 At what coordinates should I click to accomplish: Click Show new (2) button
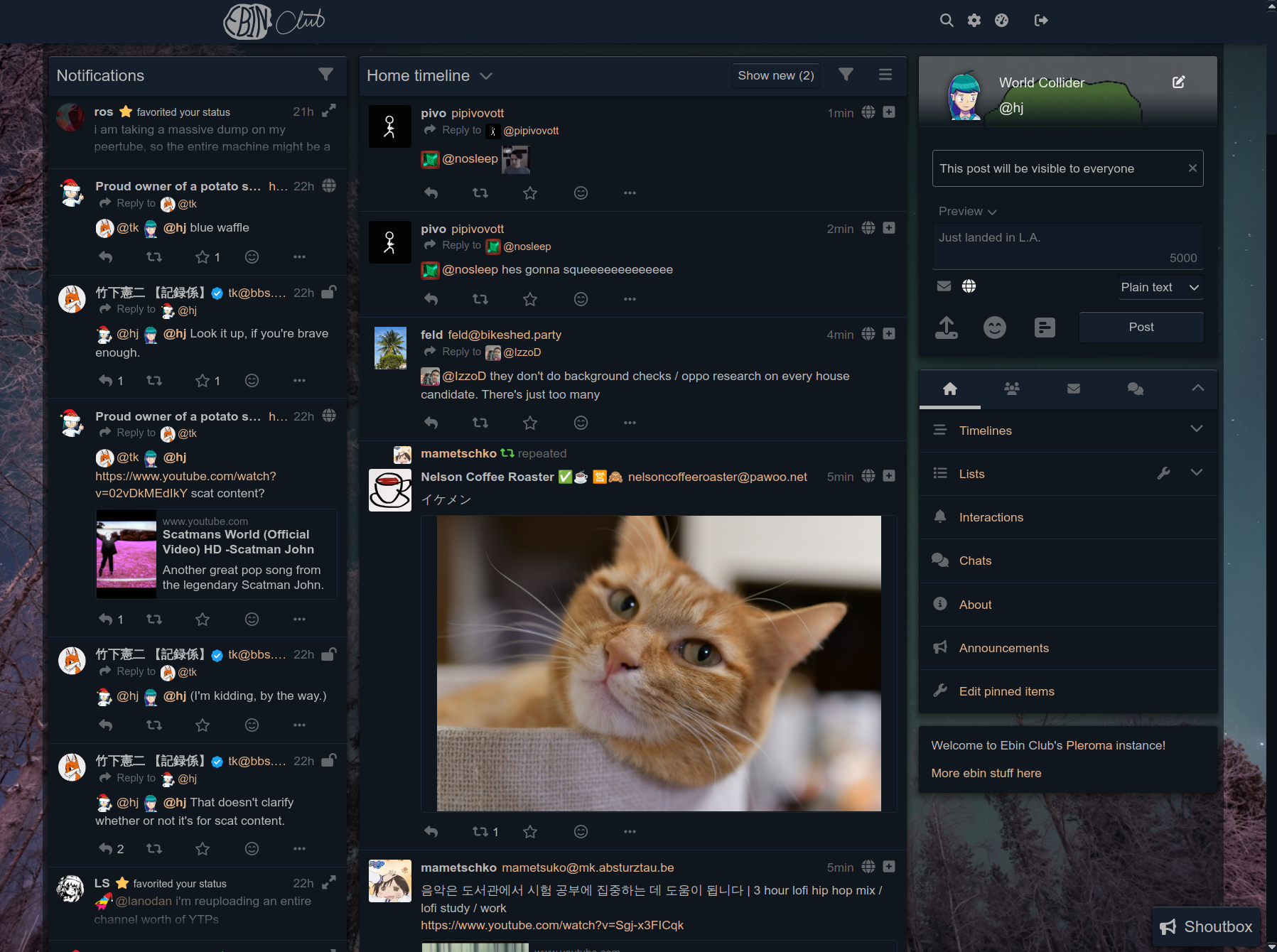[775, 75]
